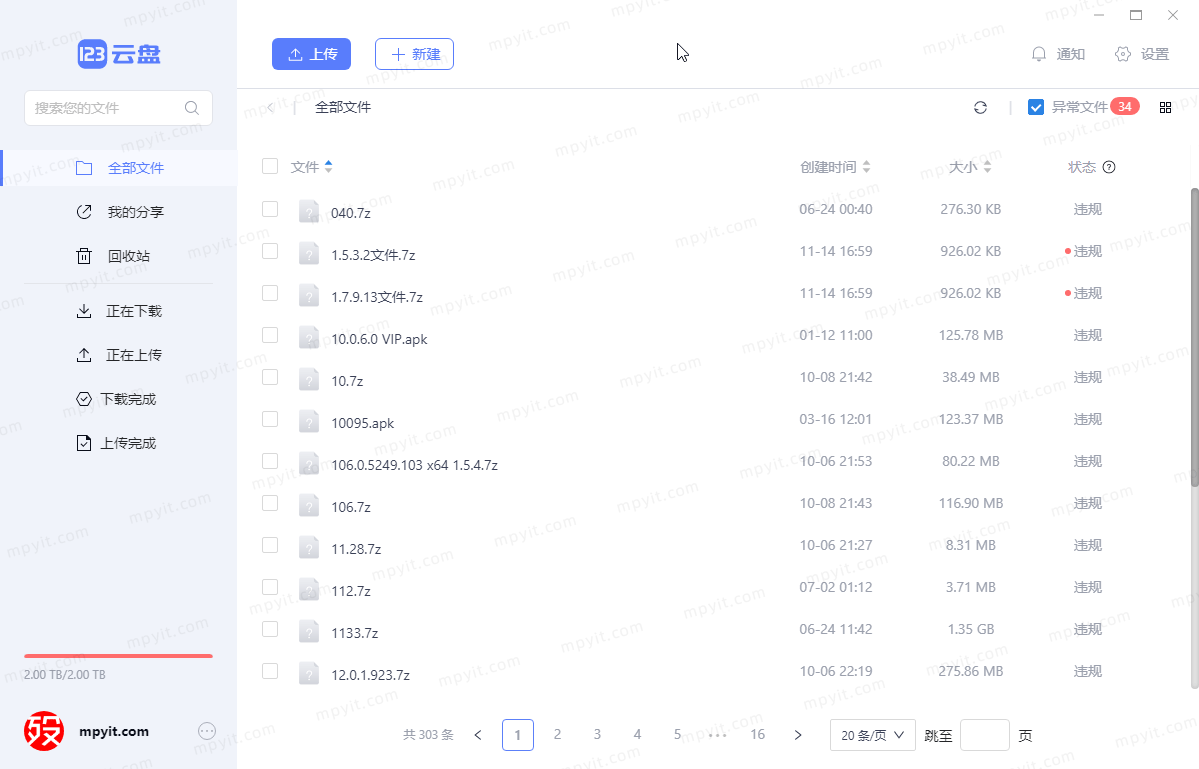The width and height of the screenshot is (1199, 769).
Task: Click file name 1133.7z
Action: (355, 633)
